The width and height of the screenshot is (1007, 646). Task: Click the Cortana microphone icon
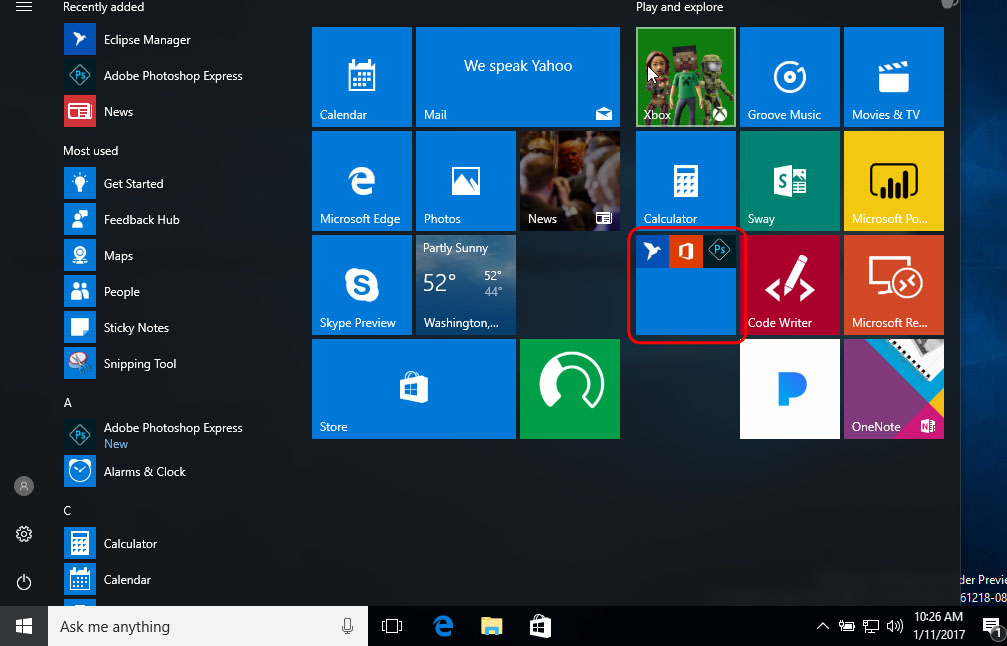347,626
